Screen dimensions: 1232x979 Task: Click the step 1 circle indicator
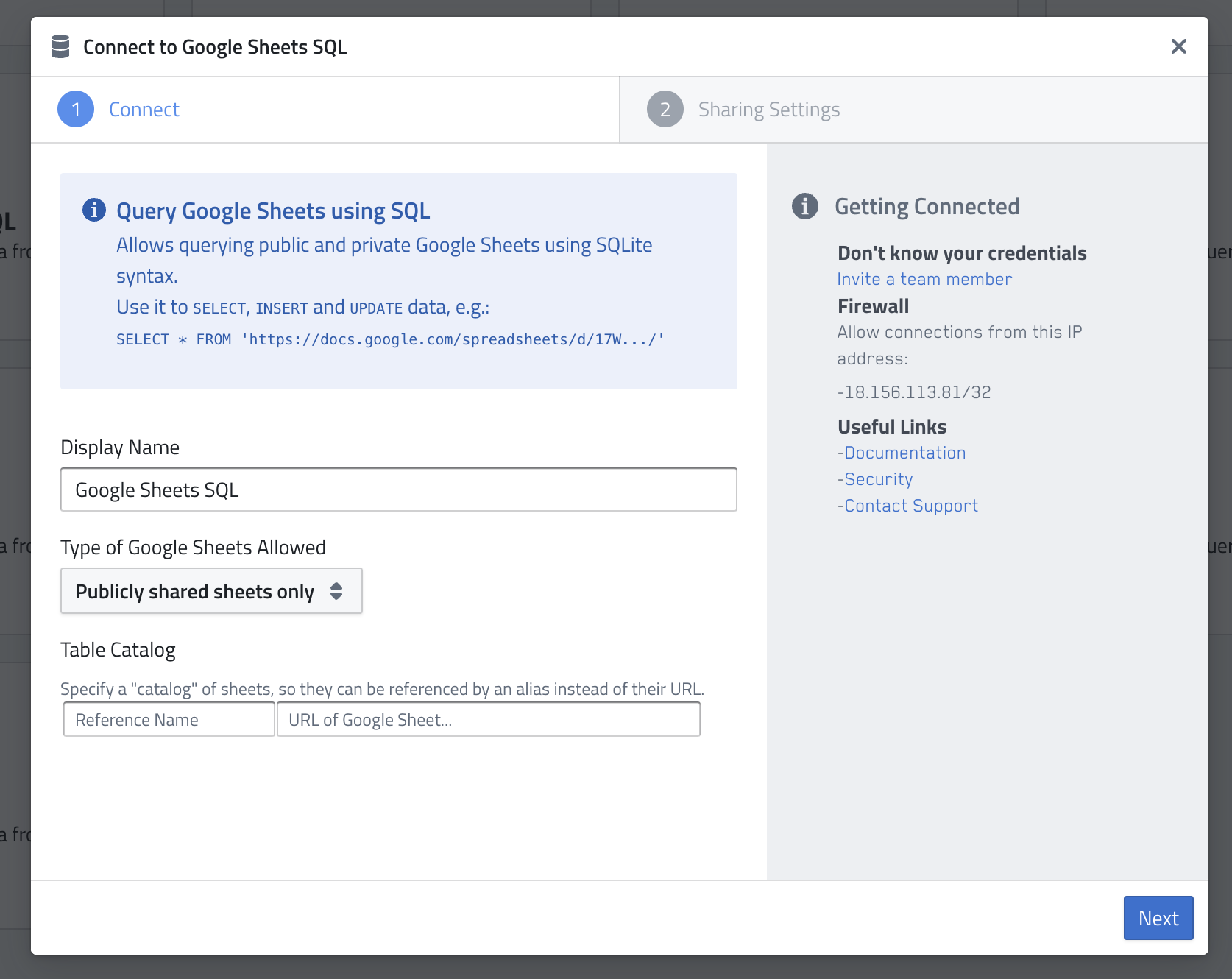tap(76, 110)
